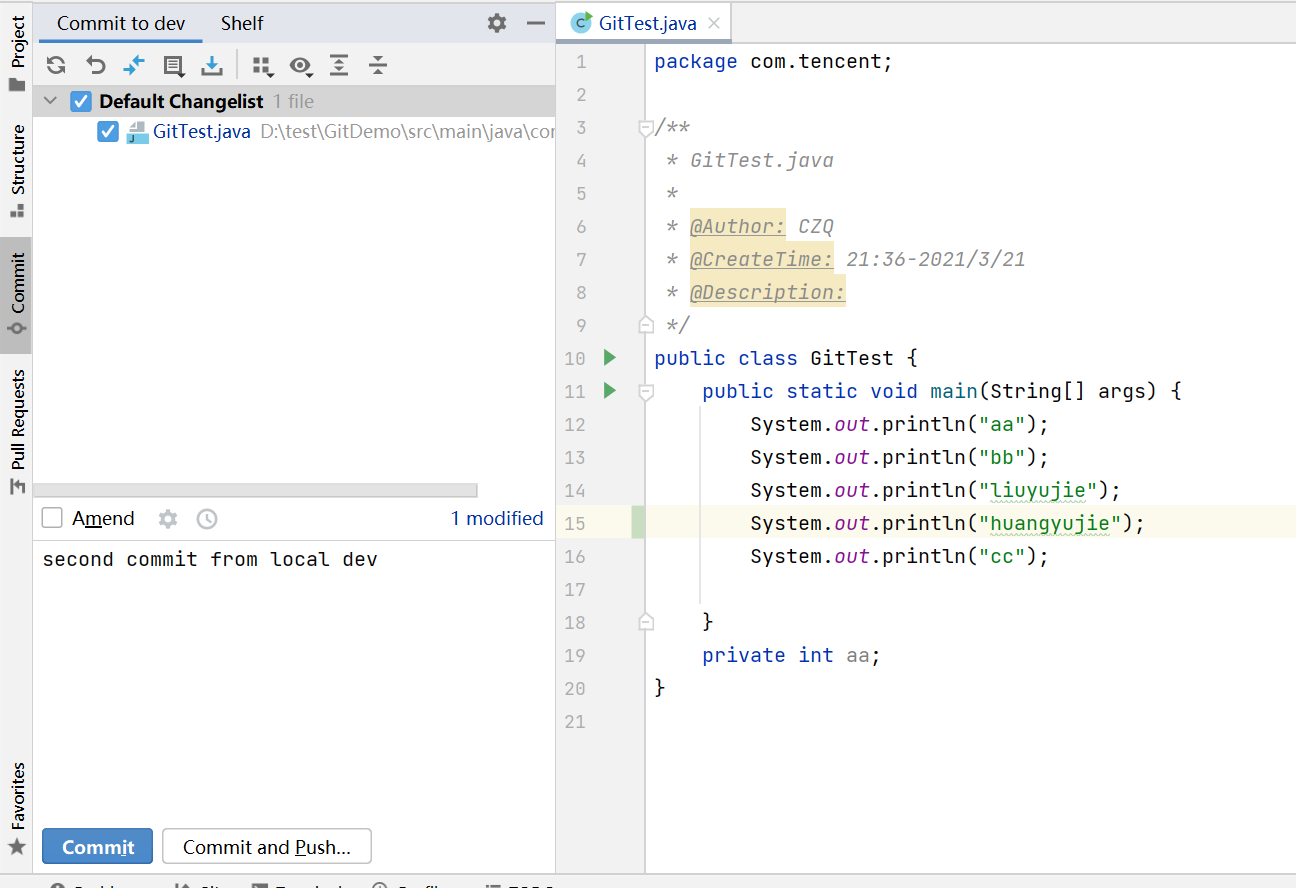Open View Options eye dropdown

click(x=300, y=66)
